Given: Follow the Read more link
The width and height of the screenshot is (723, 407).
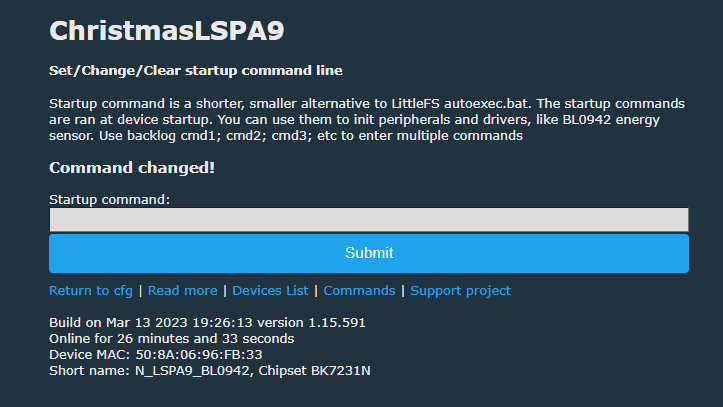Looking at the screenshot, I should tap(182, 290).
